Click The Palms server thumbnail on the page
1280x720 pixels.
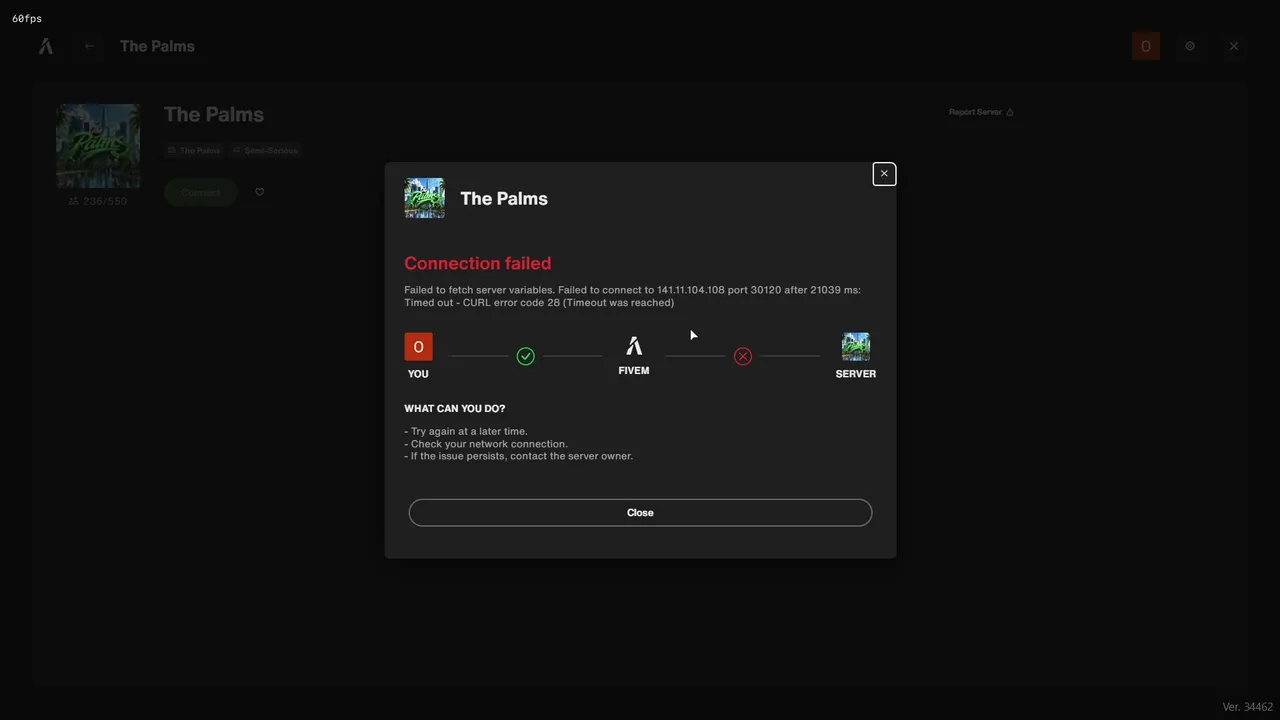coord(98,146)
